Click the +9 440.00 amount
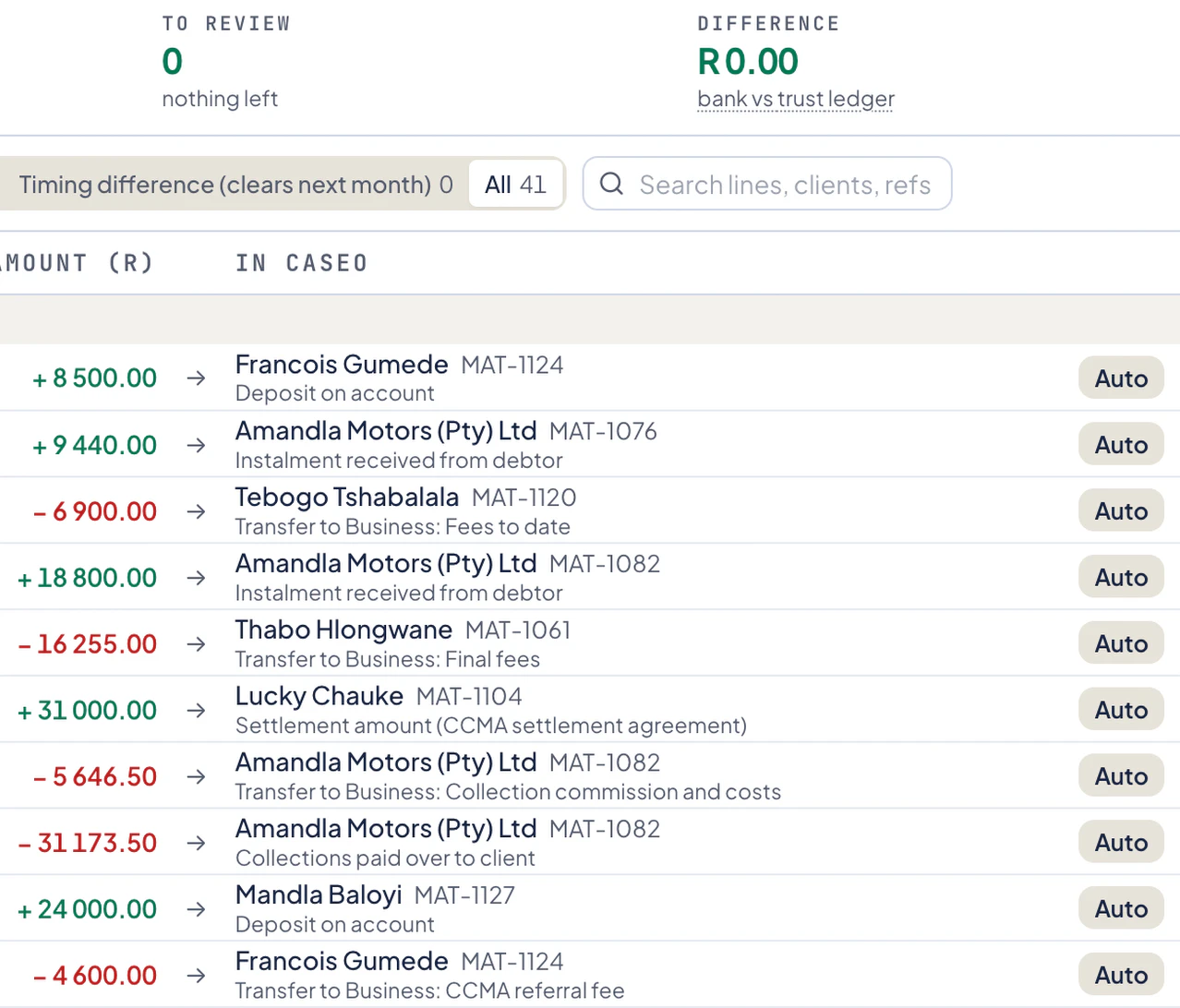This screenshot has height=1008, width=1180. click(94, 445)
